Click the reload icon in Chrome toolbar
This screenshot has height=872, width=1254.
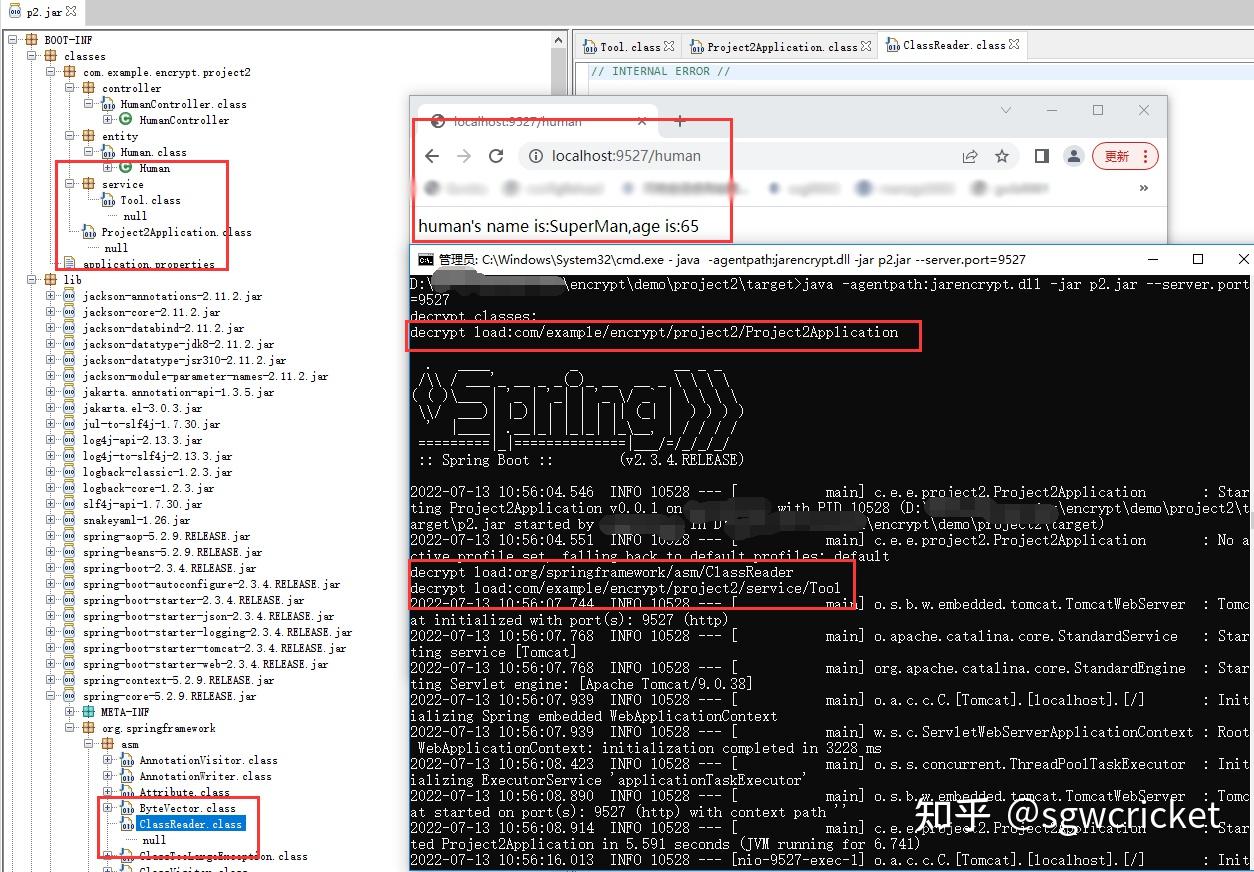coord(497,156)
